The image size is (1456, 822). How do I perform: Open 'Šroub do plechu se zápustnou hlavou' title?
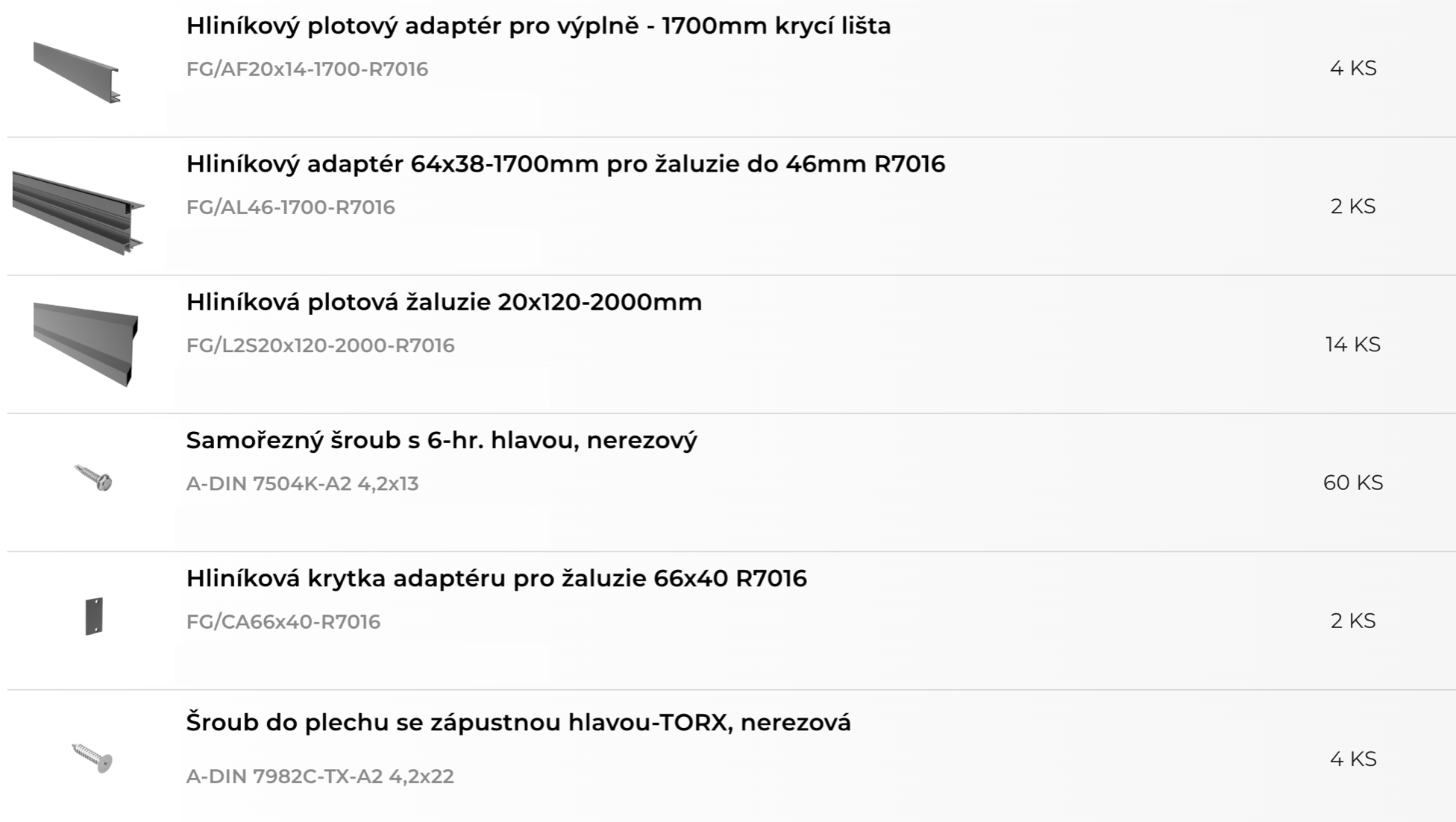point(518,722)
